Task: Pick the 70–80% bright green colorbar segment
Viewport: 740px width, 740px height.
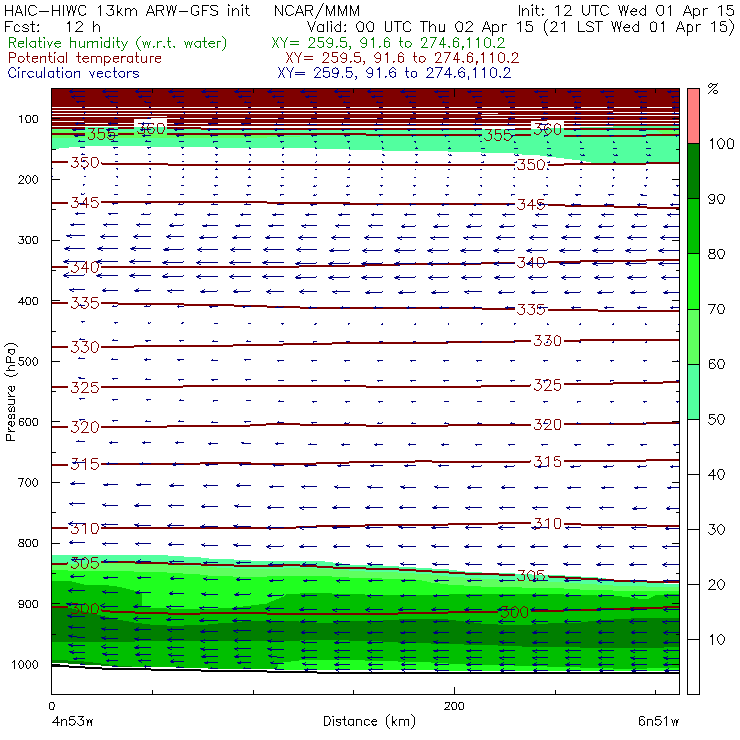Action: click(693, 281)
